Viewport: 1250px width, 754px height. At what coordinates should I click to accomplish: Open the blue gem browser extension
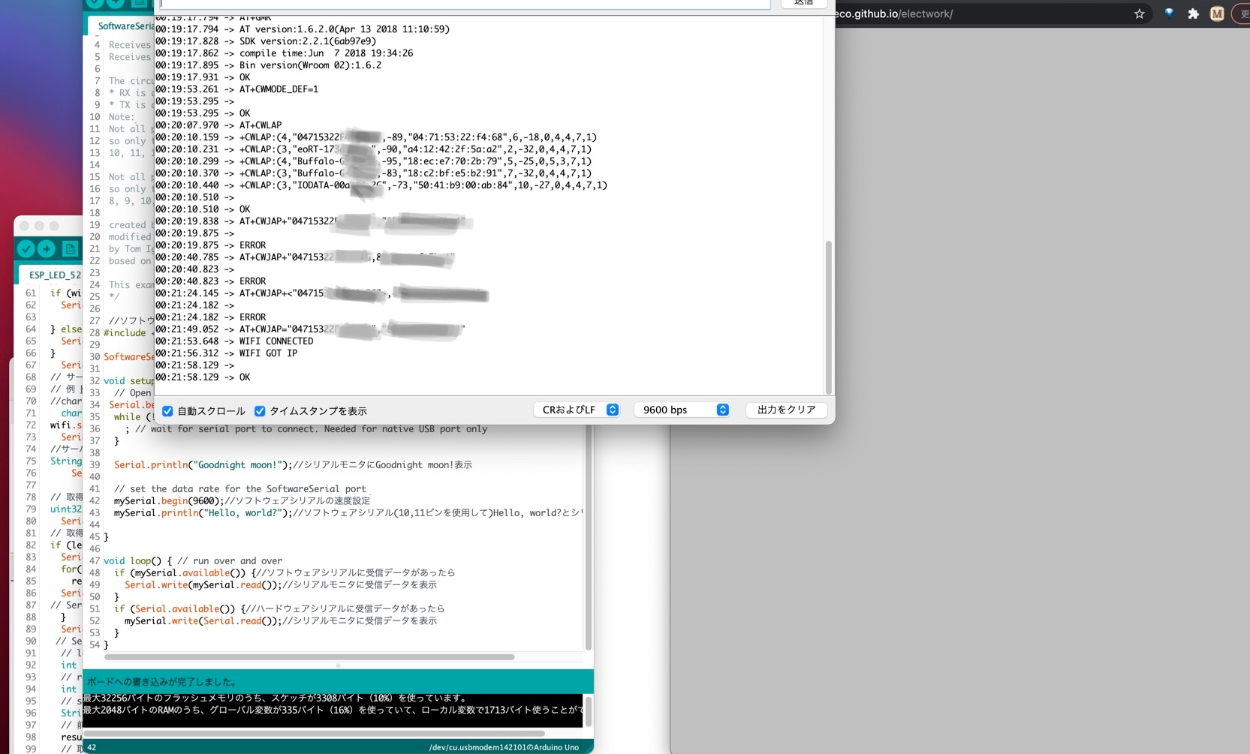point(1168,14)
